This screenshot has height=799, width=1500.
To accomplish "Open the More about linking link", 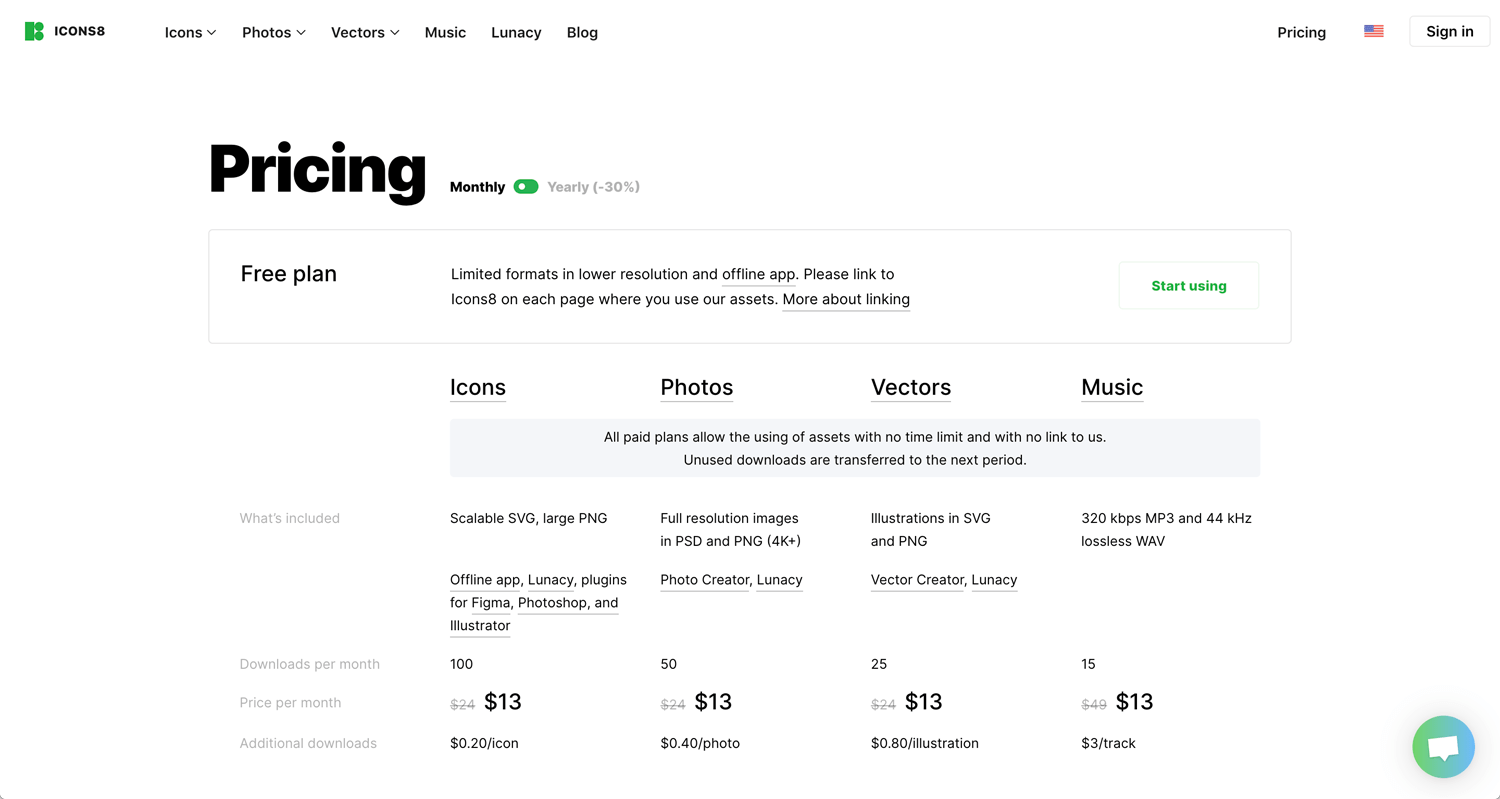I will pyautogui.click(x=846, y=299).
